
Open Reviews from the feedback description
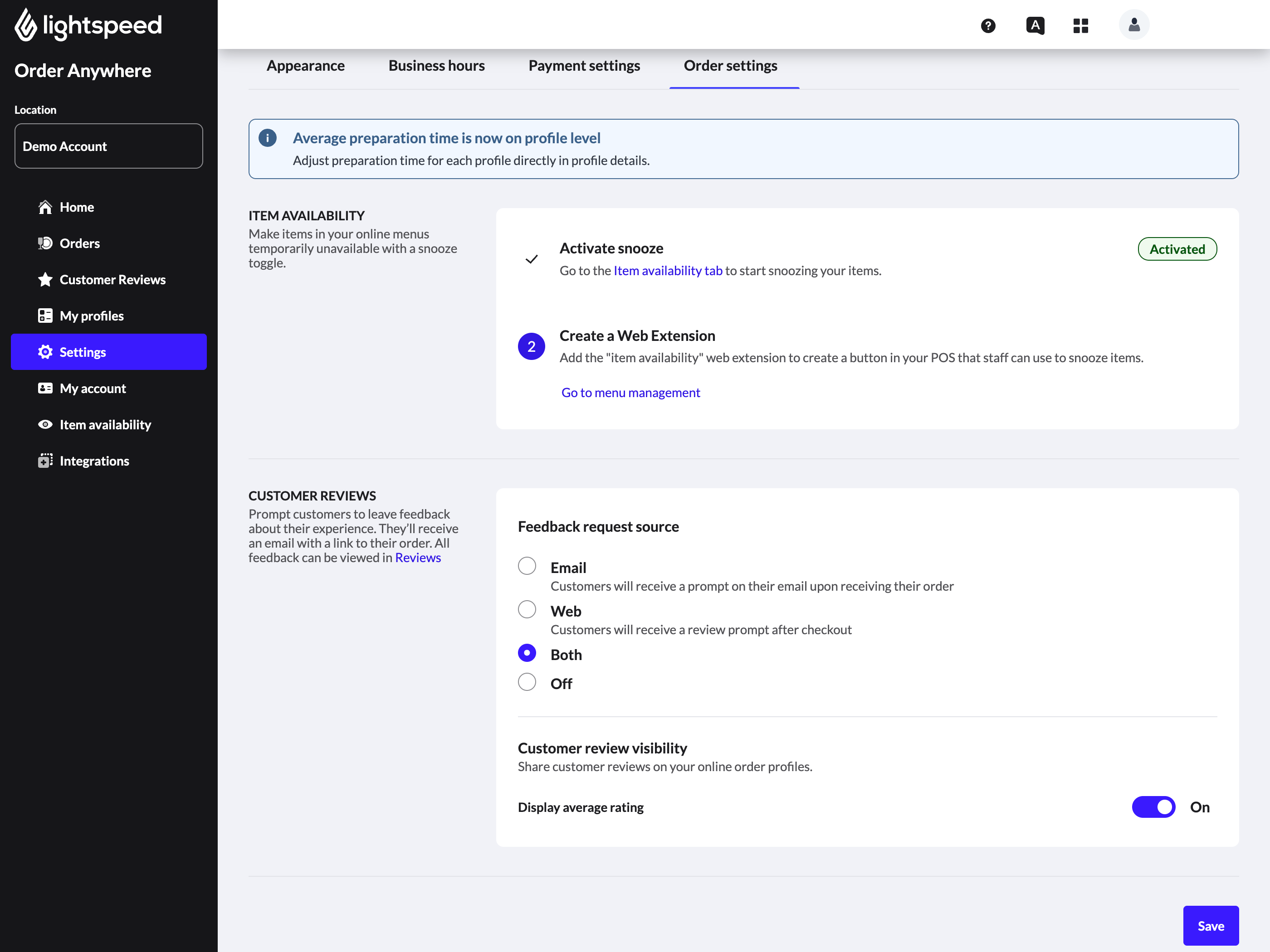tap(418, 557)
